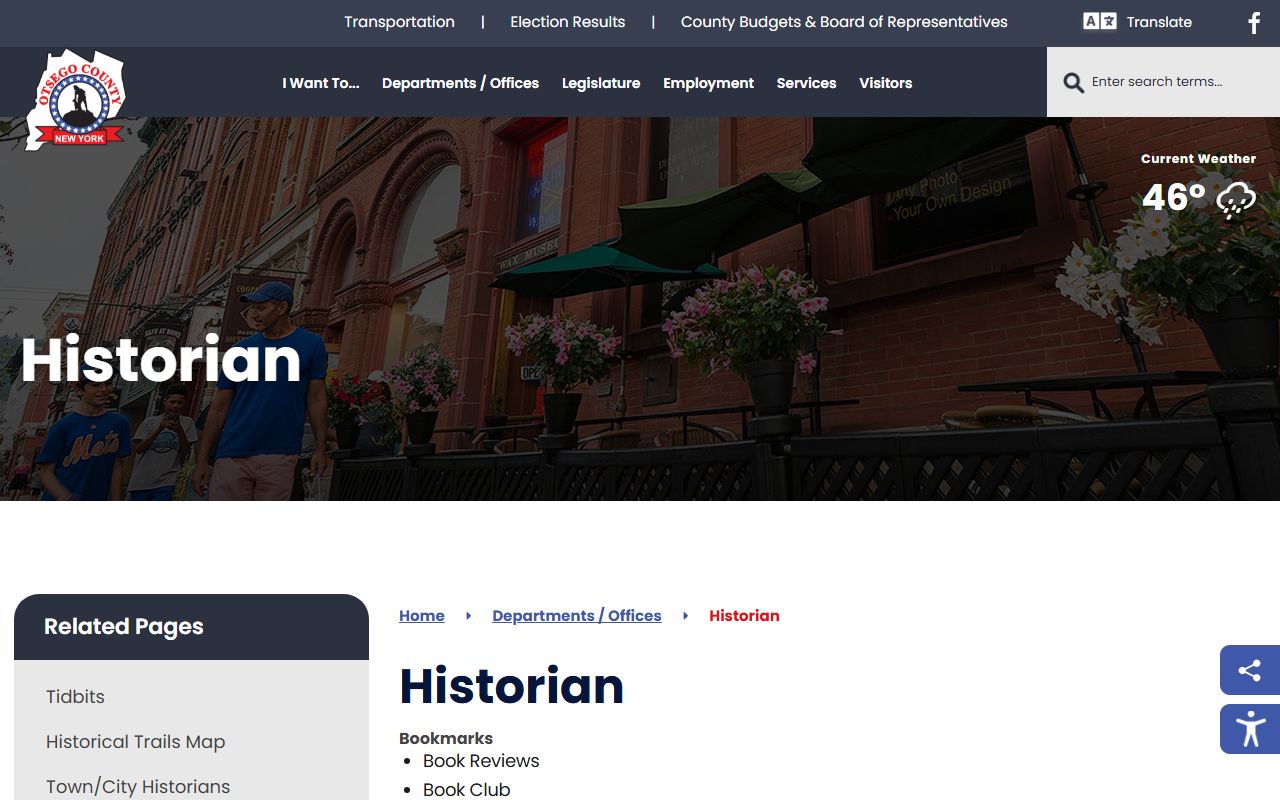Screen dimensions: 1280x800
Task: Open the Employment menu
Action: click(x=708, y=83)
